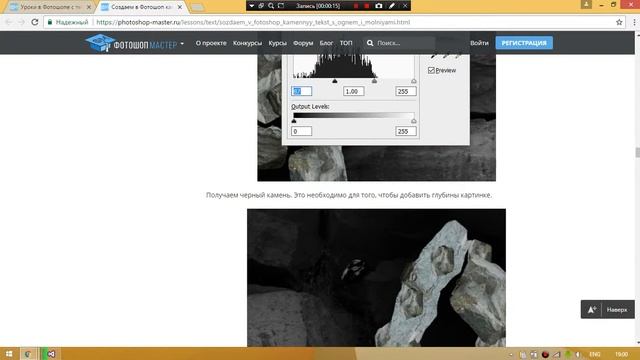Image resolution: width=640 pixels, height=360 pixels.
Task: Open the Chrome three-dot menu
Action: click(x=634, y=22)
